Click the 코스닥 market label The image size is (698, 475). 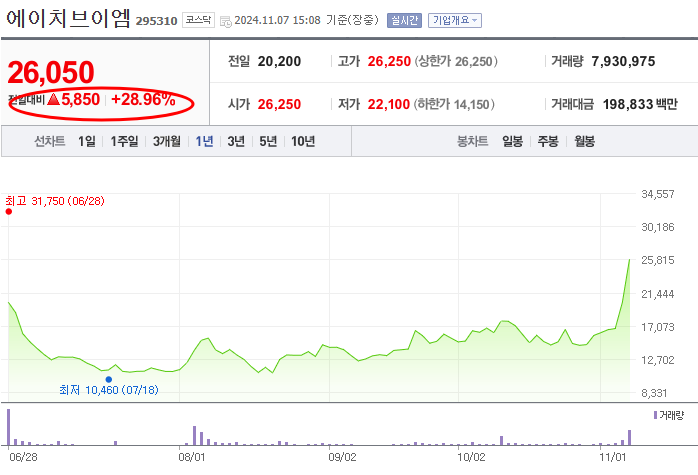198,20
